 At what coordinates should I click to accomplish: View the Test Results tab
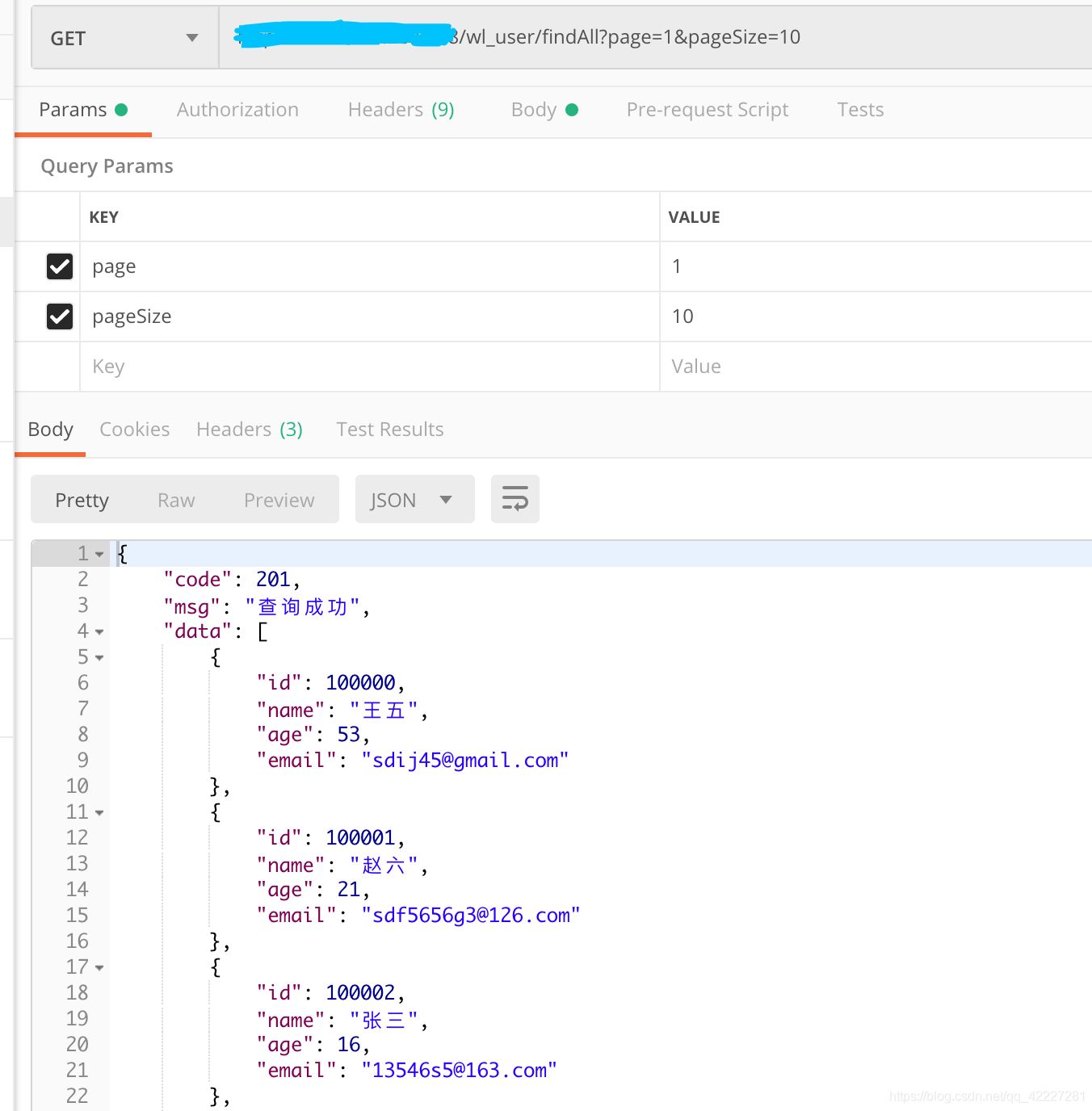point(389,430)
